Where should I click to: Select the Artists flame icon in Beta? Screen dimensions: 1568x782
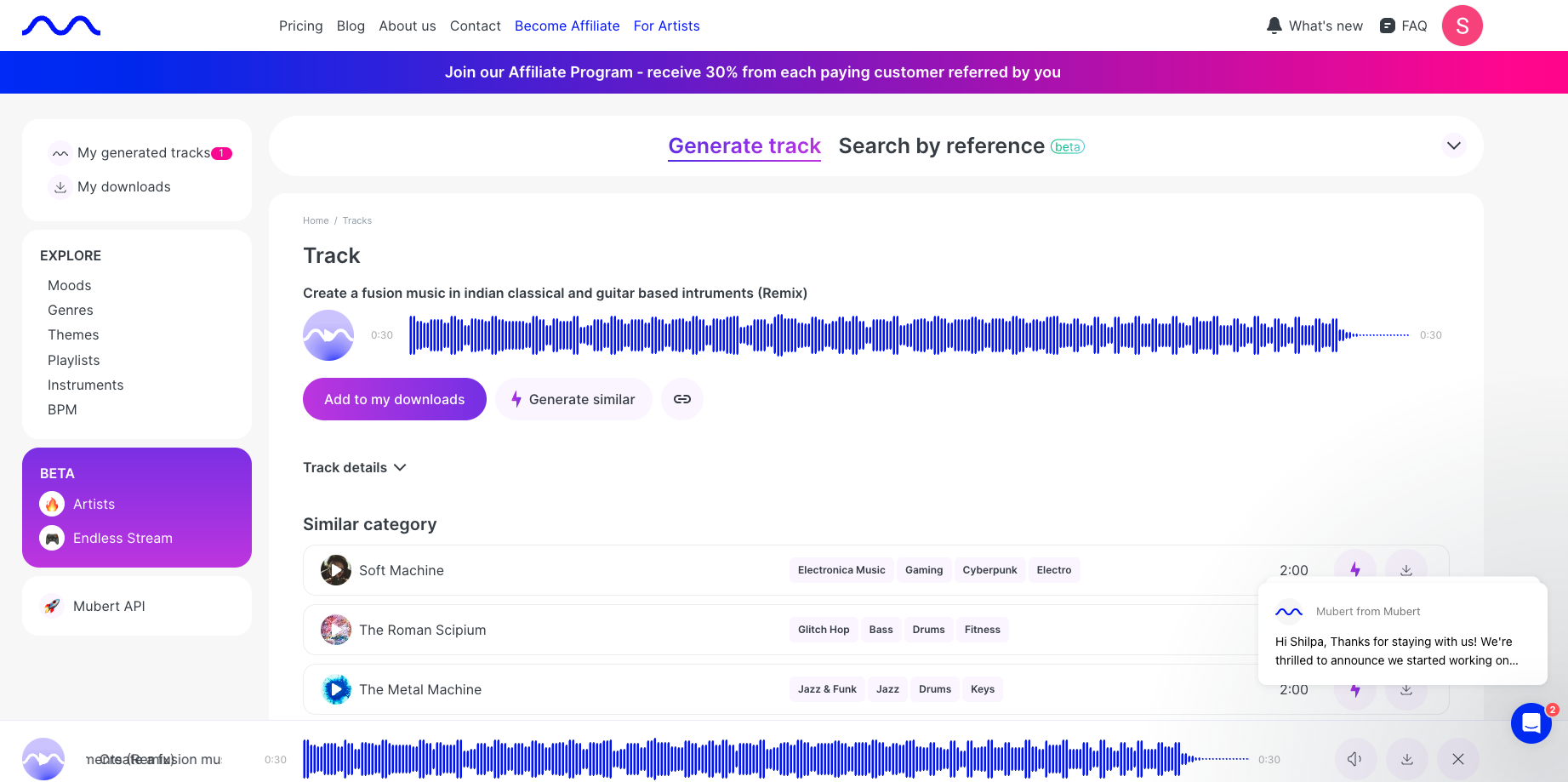52,504
